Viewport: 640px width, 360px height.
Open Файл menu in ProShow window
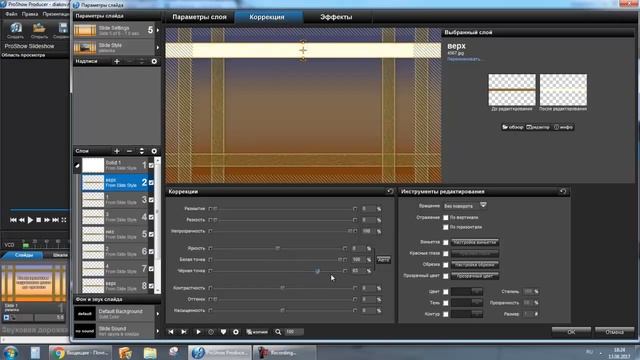(11, 14)
